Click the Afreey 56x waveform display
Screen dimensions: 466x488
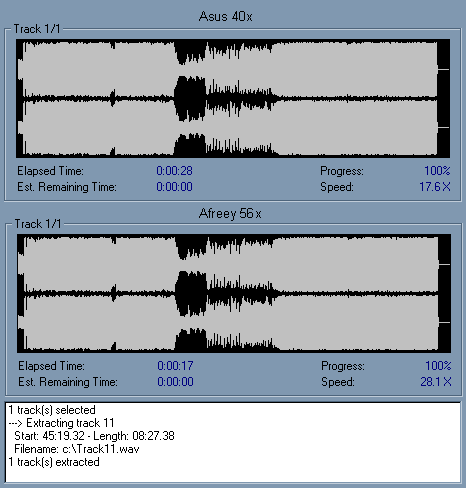pyautogui.click(x=234, y=294)
